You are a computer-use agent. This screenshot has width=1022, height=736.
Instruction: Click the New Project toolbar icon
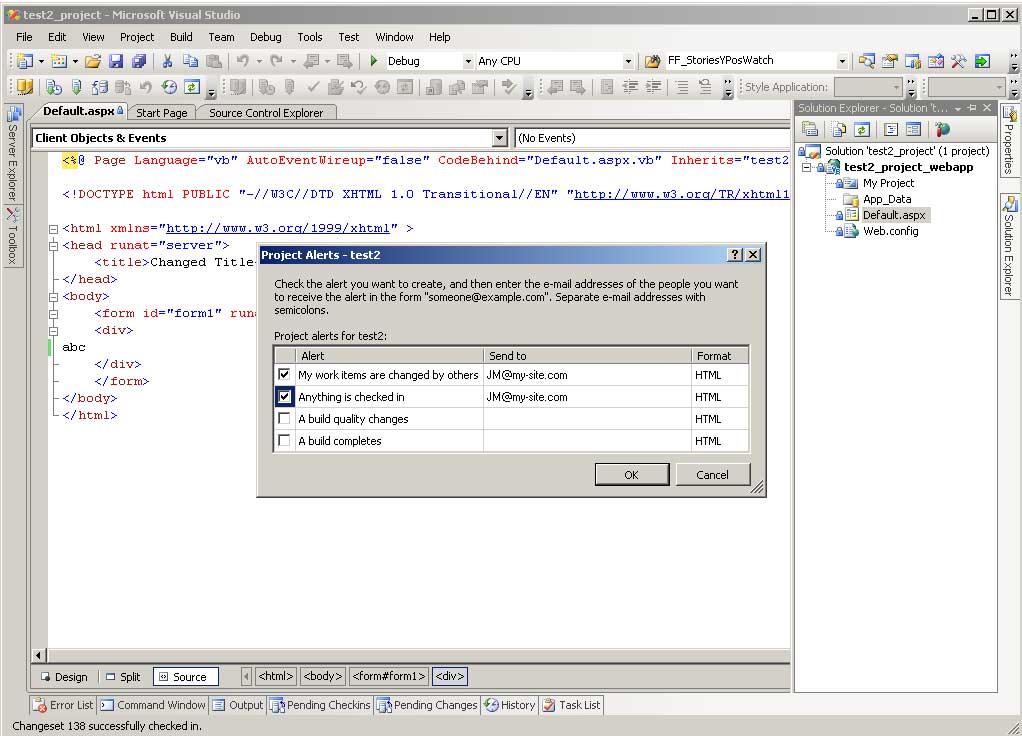[25, 61]
